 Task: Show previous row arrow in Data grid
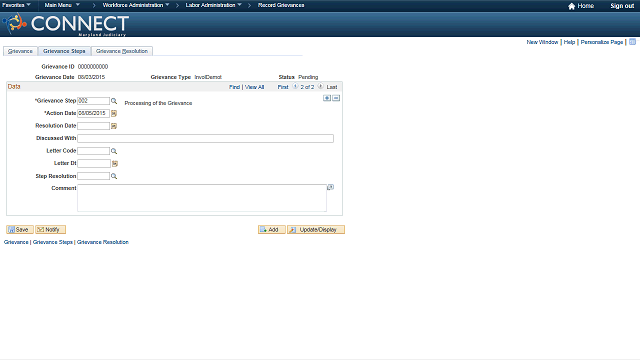295,87
